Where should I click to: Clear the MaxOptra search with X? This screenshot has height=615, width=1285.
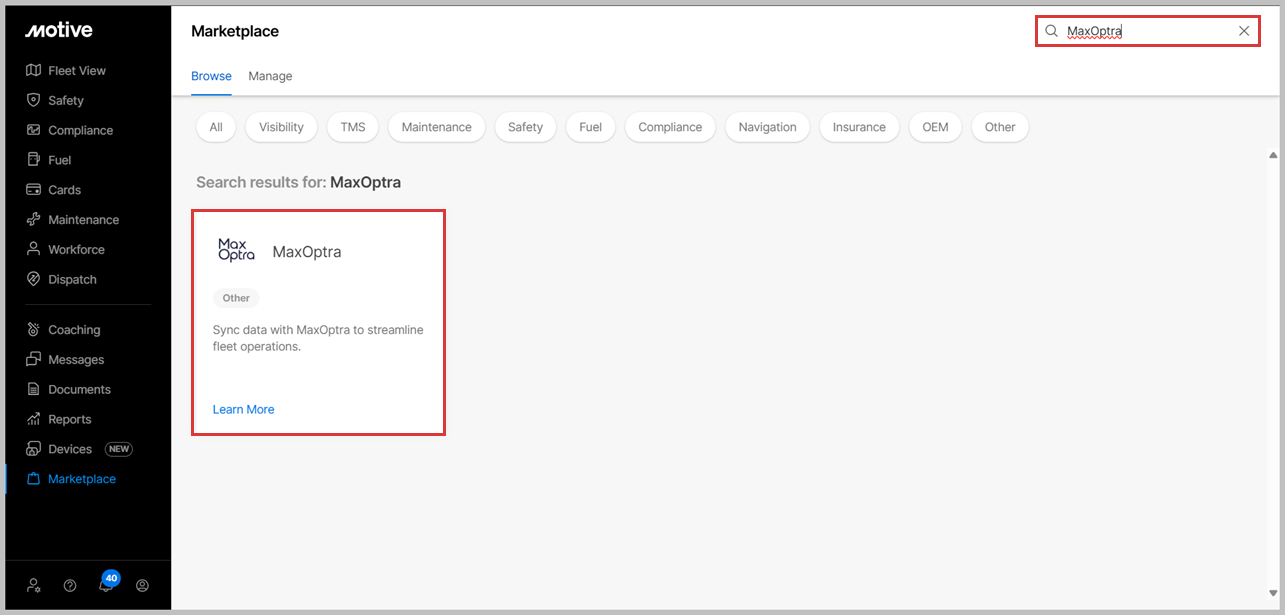pyautogui.click(x=1244, y=31)
